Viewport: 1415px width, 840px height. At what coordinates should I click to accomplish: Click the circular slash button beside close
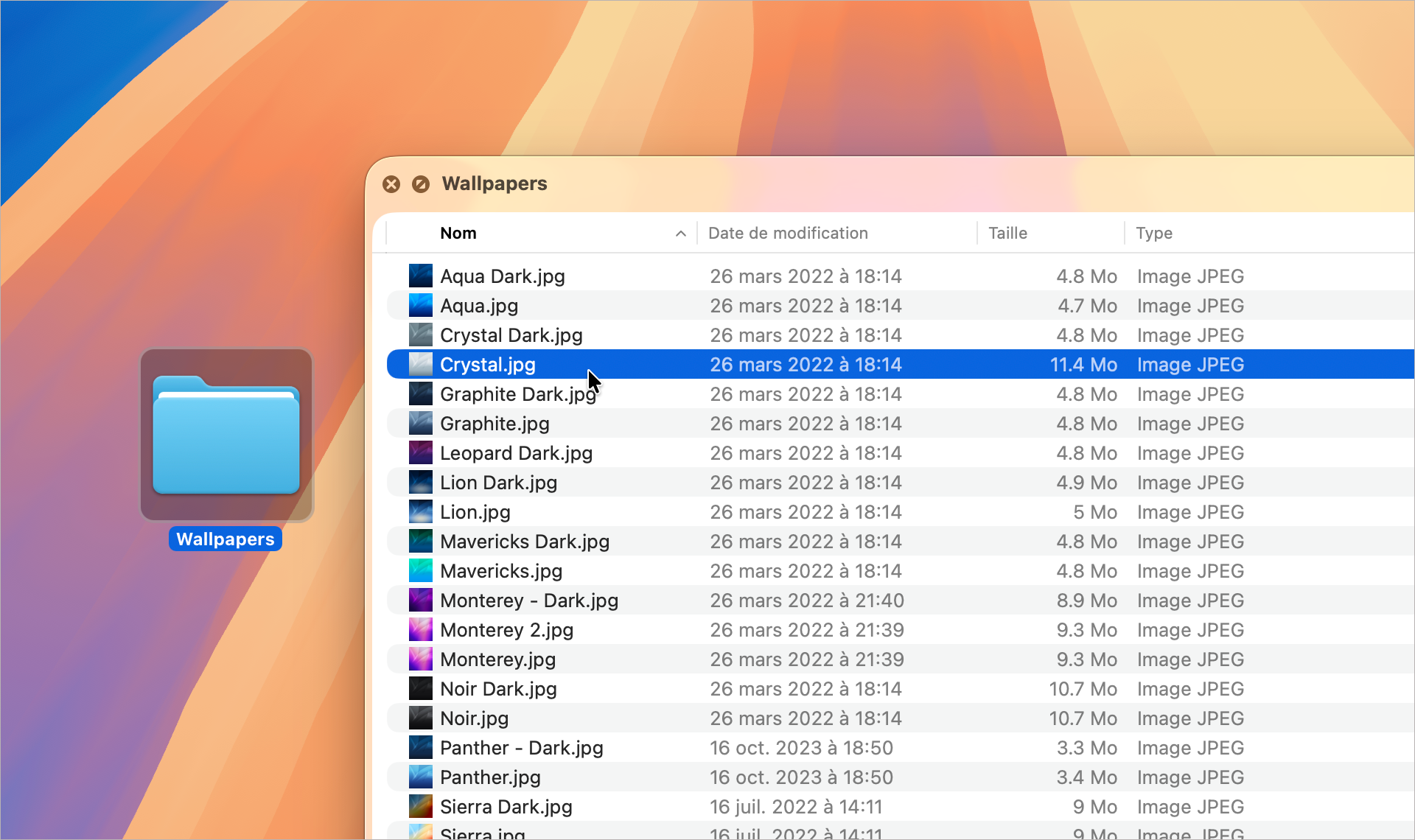click(421, 184)
